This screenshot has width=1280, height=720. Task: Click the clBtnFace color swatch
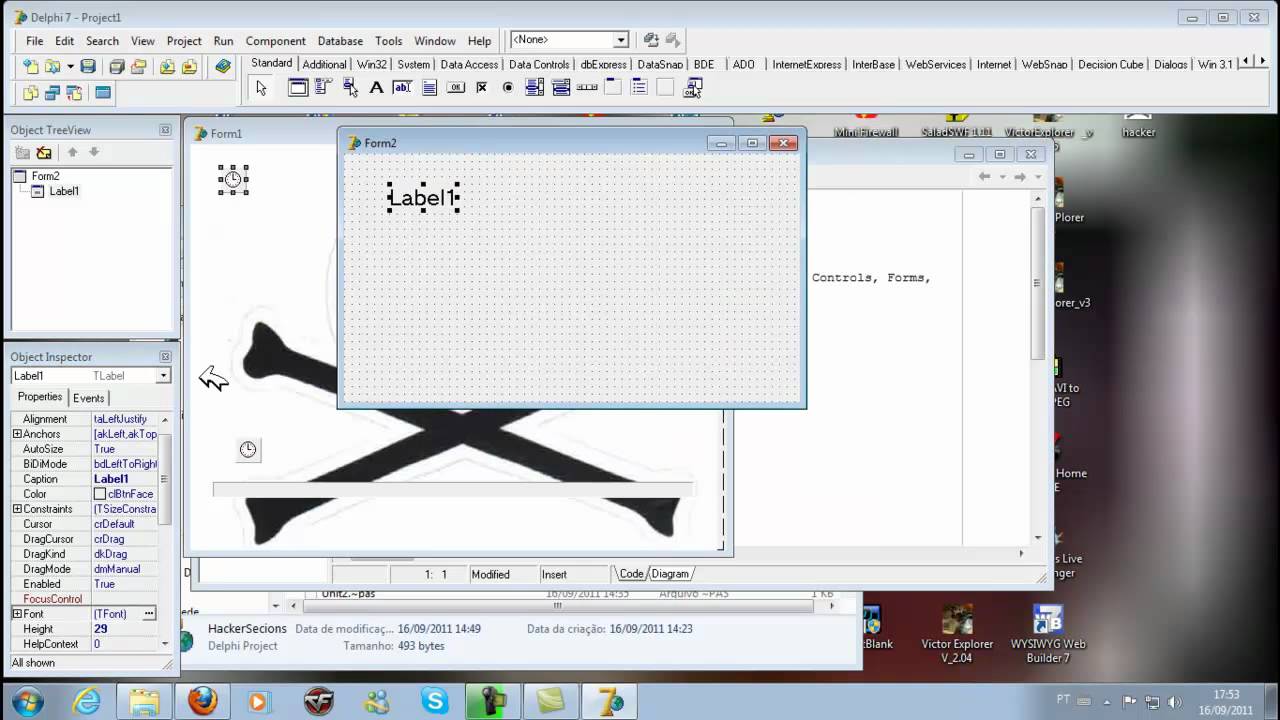[x=100, y=494]
